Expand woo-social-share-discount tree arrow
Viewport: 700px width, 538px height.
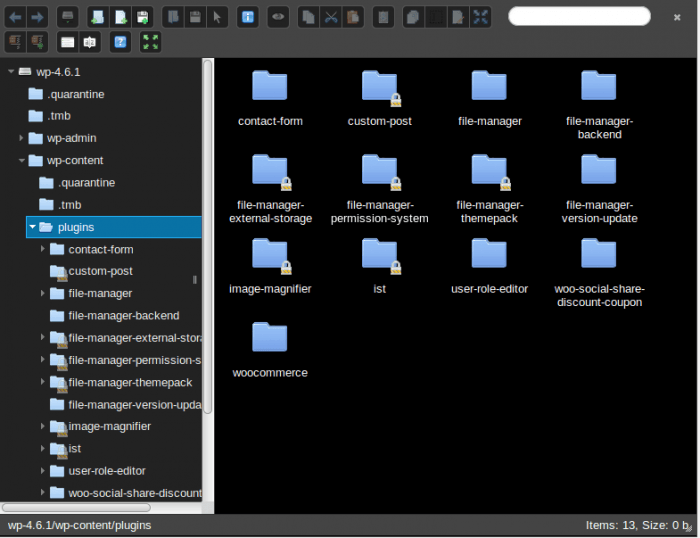pos(42,492)
